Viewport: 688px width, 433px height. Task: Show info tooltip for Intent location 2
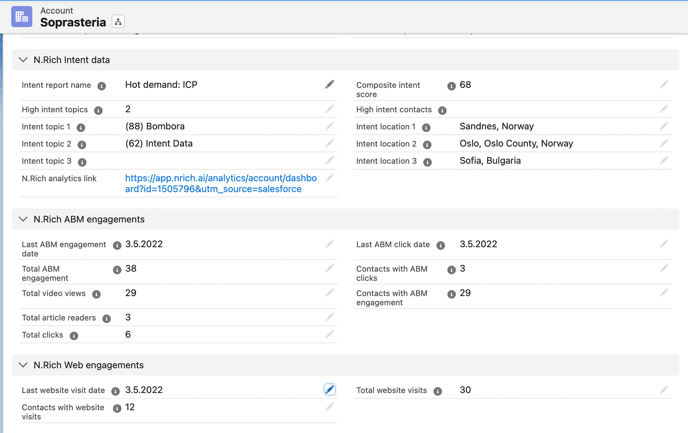pos(427,145)
